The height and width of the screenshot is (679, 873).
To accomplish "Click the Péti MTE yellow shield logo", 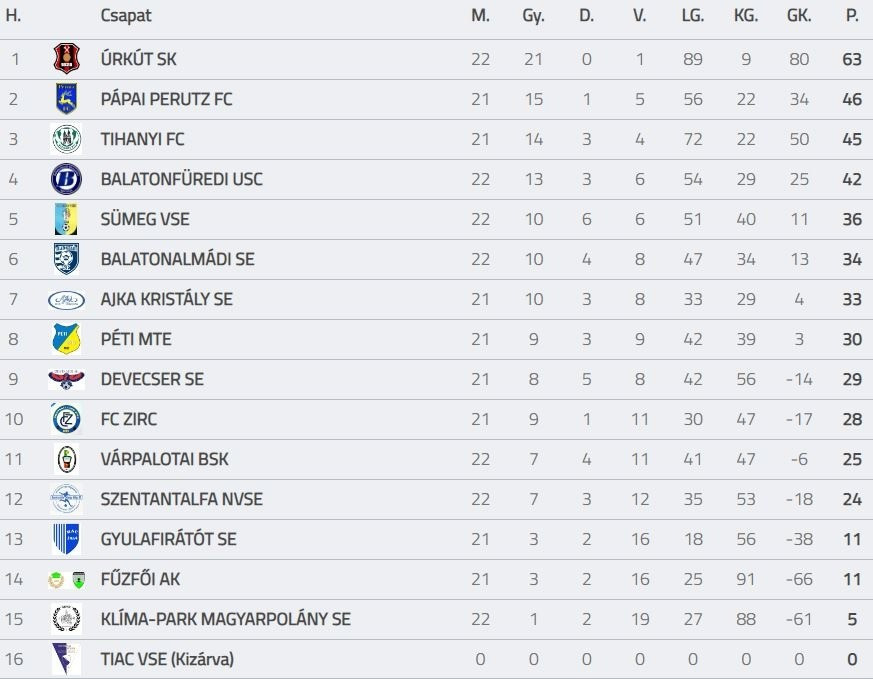I will [66, 339].
